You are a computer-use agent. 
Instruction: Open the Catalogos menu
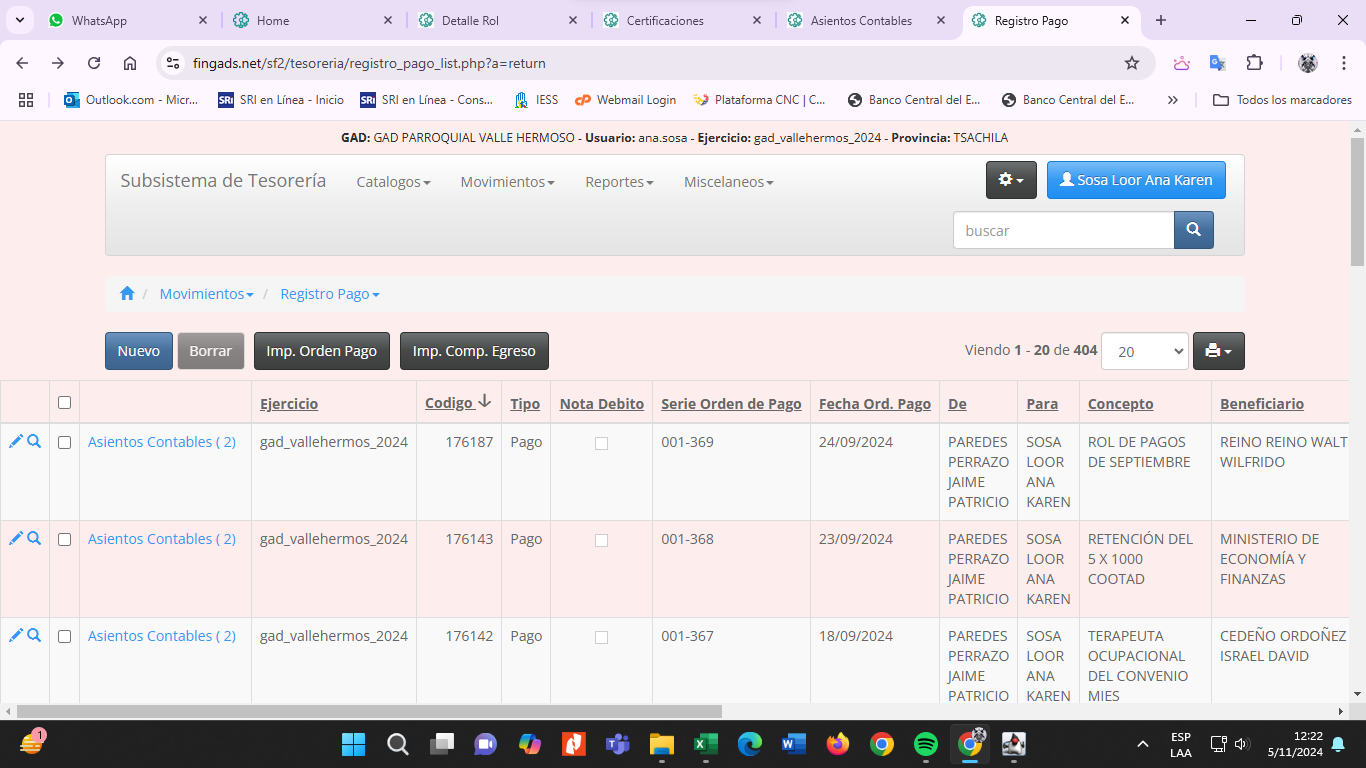[x=393, y=182]
